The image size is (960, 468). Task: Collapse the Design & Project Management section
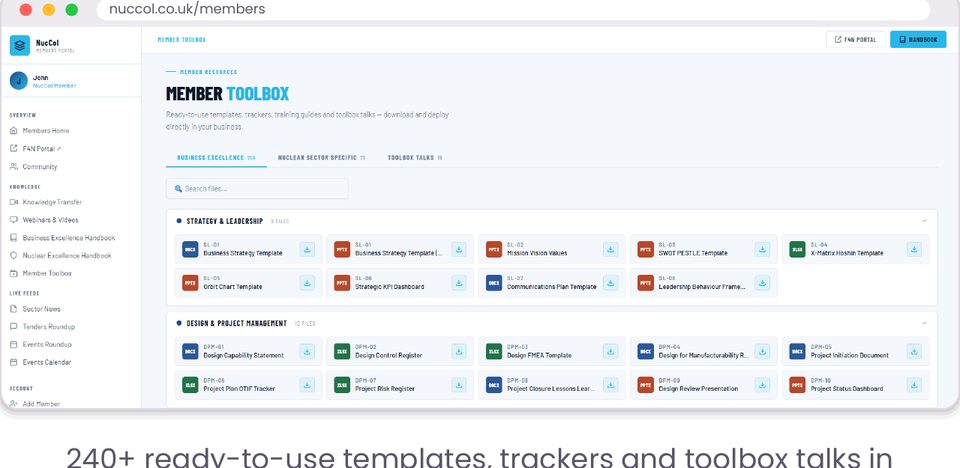pos(924,323)
